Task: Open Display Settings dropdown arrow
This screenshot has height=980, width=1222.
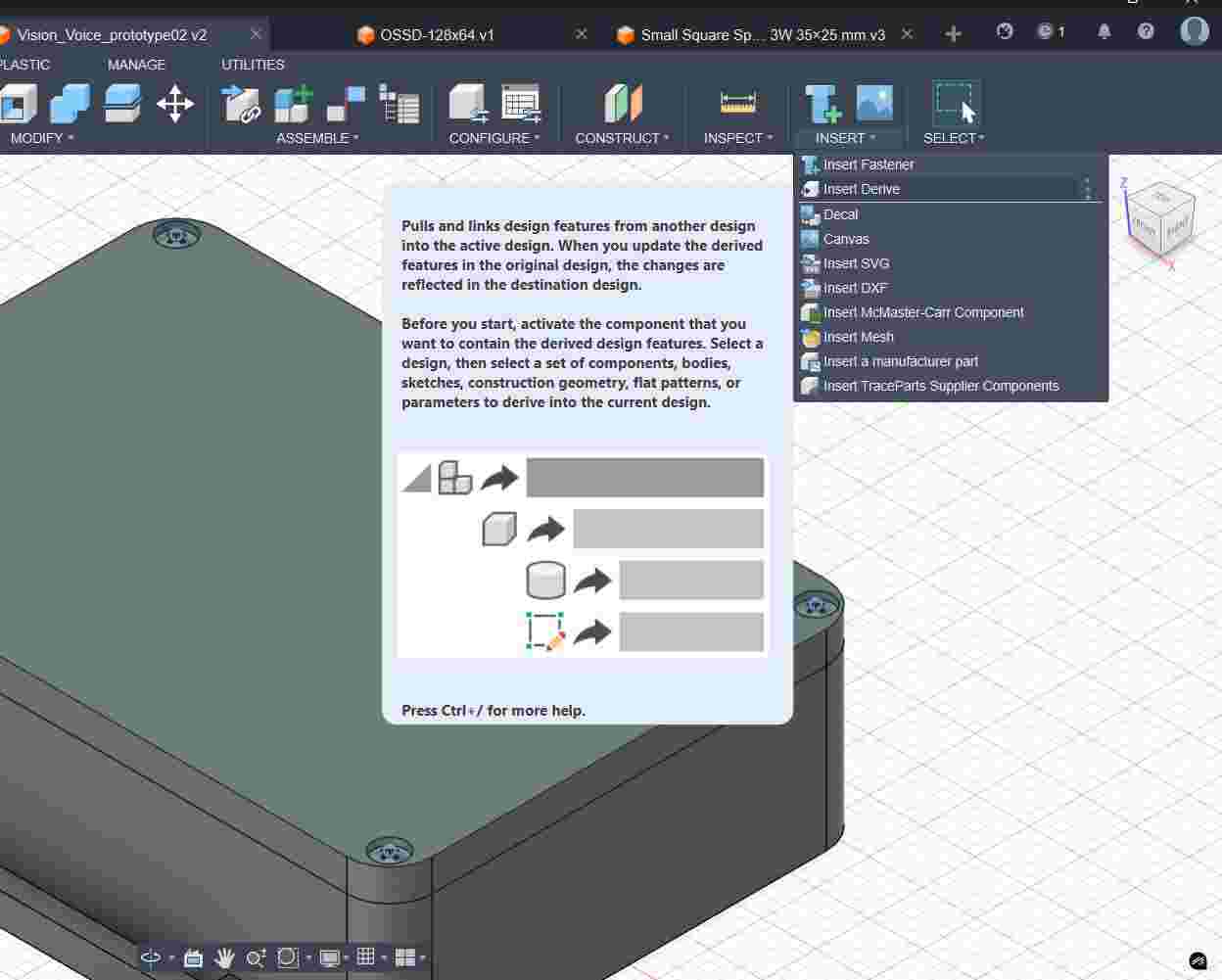Action: click(347, 958)
